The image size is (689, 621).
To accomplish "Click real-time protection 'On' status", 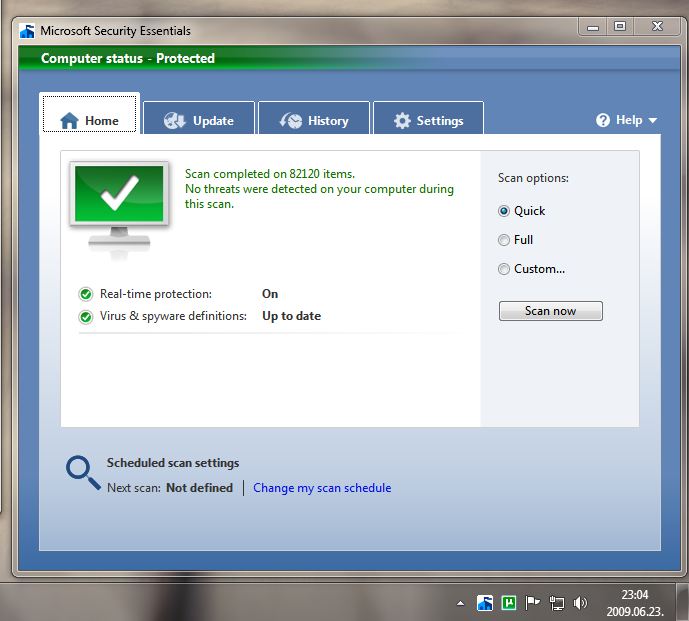I will tap(270, 294).
